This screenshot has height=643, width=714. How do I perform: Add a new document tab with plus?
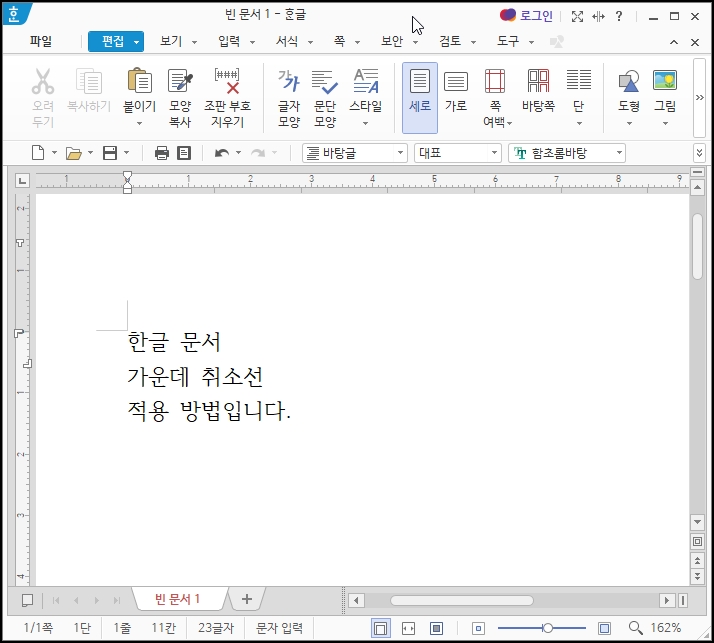[246, 599]
